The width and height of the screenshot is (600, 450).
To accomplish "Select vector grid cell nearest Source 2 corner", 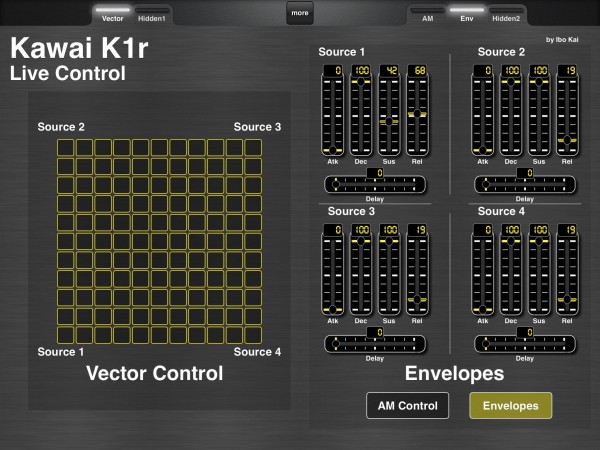I will coord(65,148).
